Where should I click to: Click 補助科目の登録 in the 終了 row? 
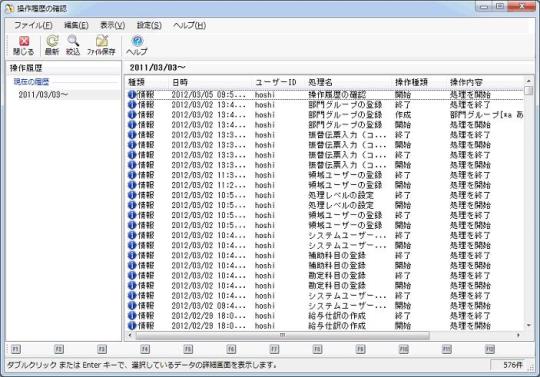pos(337,255)
